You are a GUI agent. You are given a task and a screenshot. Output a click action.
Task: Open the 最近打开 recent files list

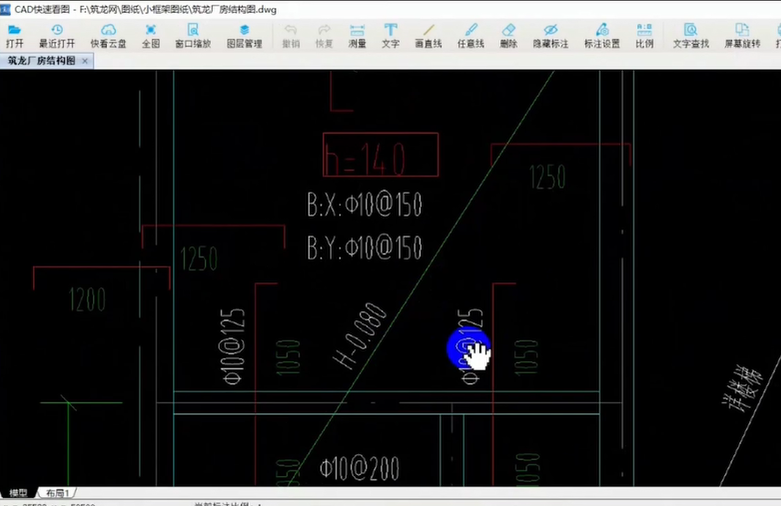57,35
